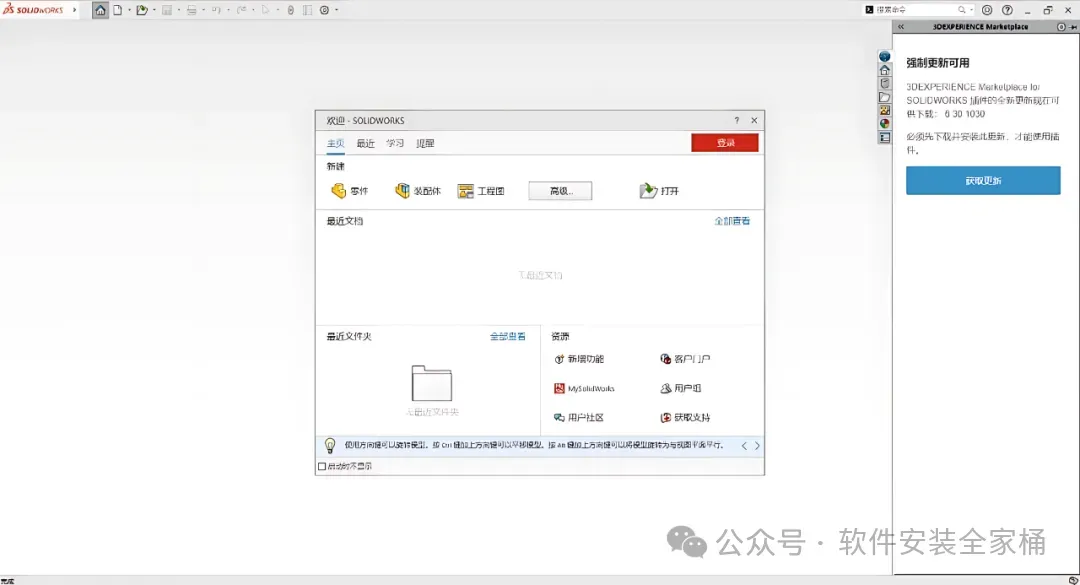This screenshot has width=1080, height=585.
Task: Open the Print dropdown arrow
Action: pyautogui.click(x=203, y=10)
